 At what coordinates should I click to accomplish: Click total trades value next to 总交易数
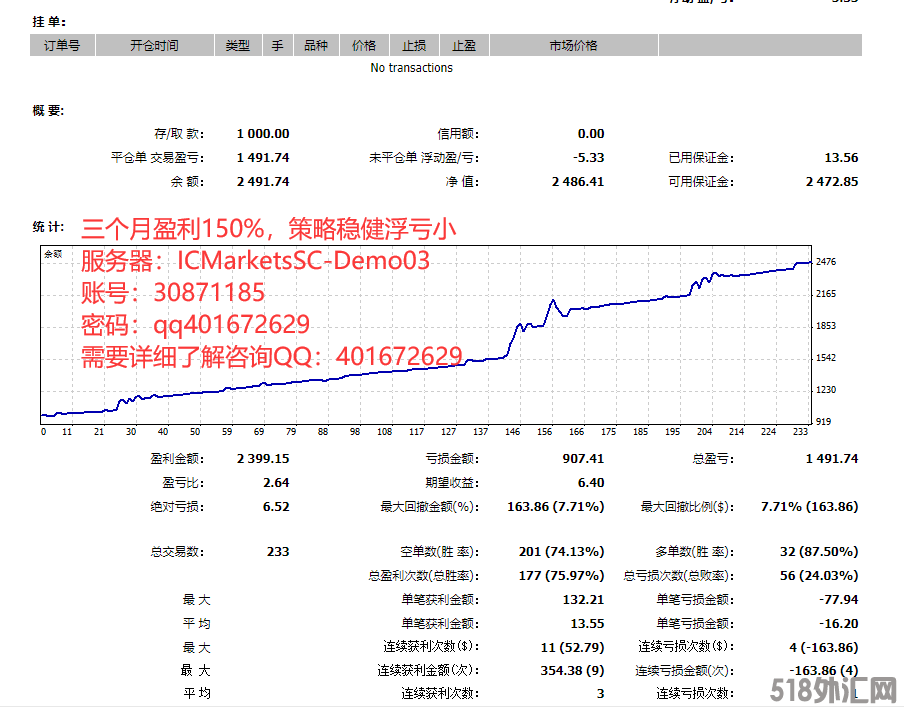(278, 552)
